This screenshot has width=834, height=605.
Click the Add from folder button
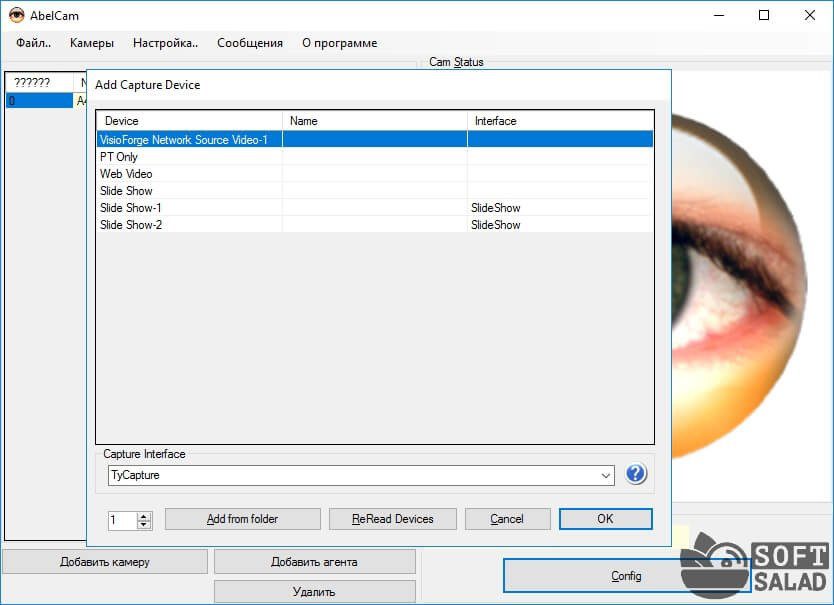click(243, 519)
